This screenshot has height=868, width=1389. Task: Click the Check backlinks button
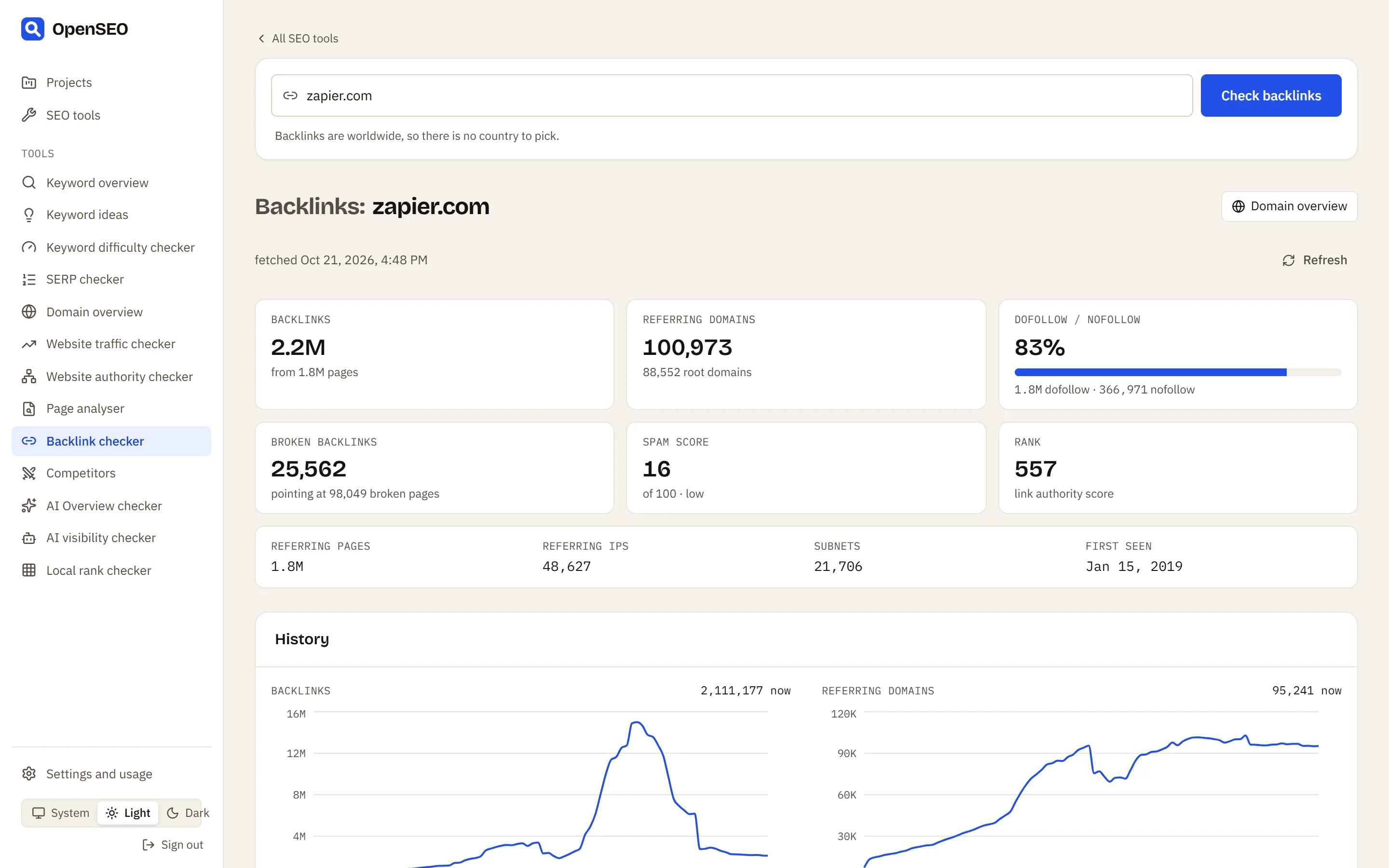click(x=1271, y=95)
